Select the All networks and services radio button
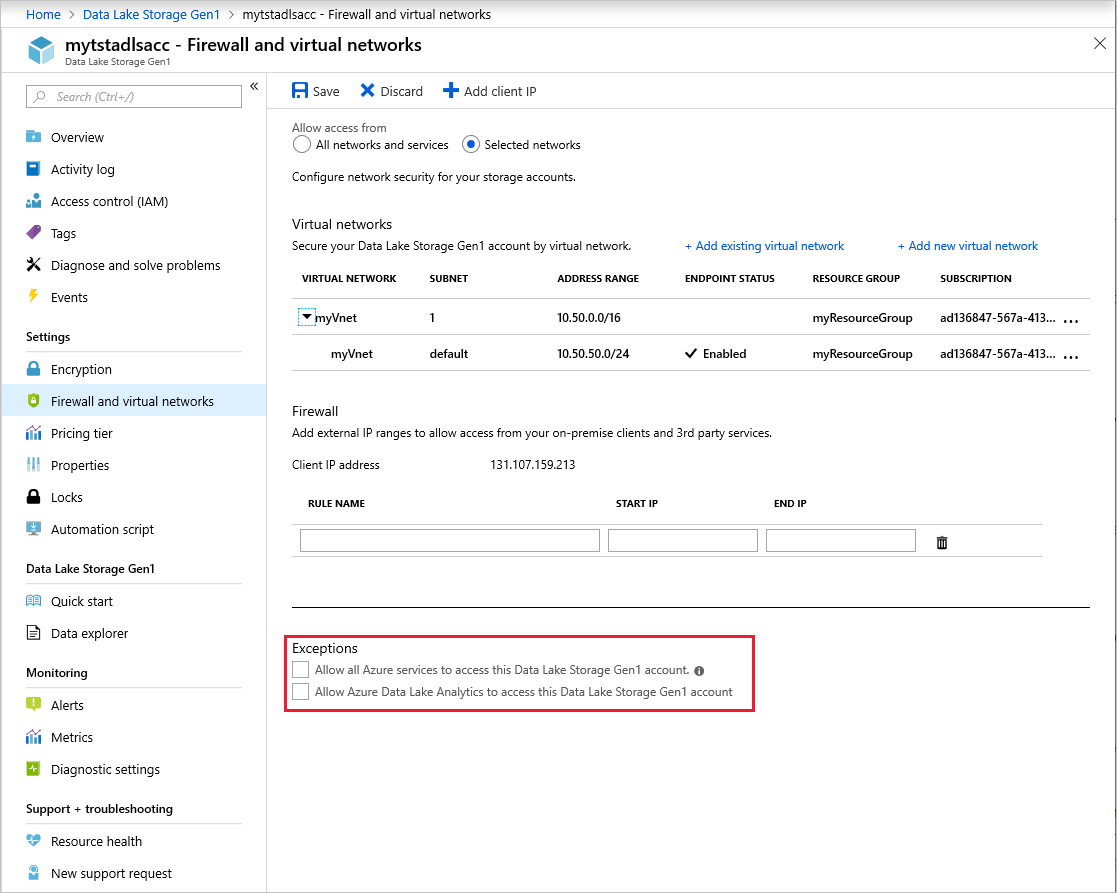 pyautogui.click(x=302, y=145)
